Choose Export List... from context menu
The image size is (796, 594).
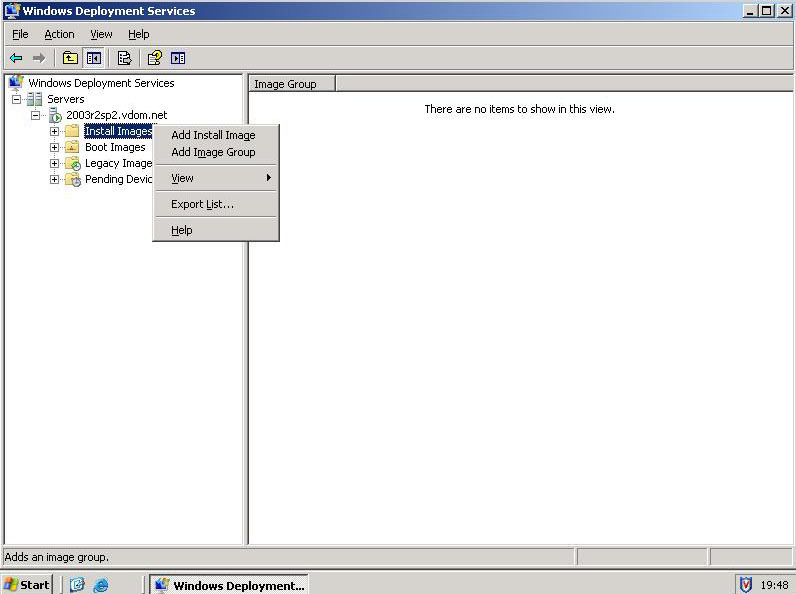216,204
